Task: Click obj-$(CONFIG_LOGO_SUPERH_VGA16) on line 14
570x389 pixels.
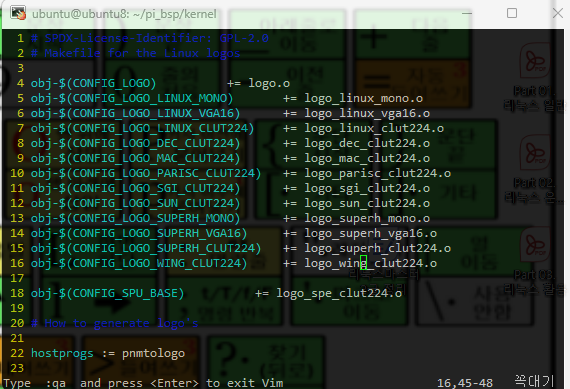Action: (139, 233)
